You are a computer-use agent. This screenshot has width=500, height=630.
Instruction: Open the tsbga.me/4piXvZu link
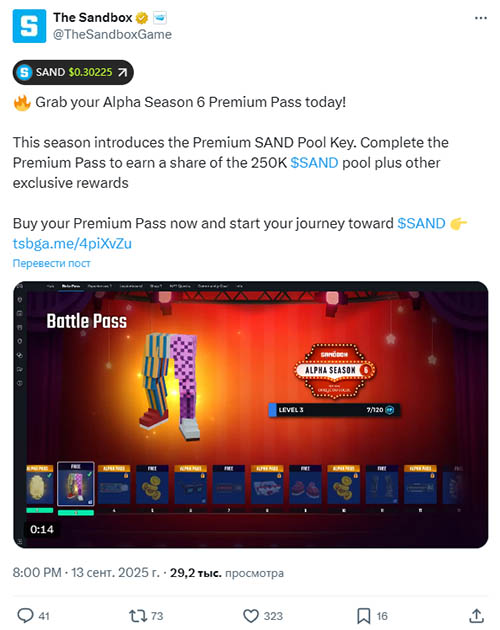click(x=72, y=243)
